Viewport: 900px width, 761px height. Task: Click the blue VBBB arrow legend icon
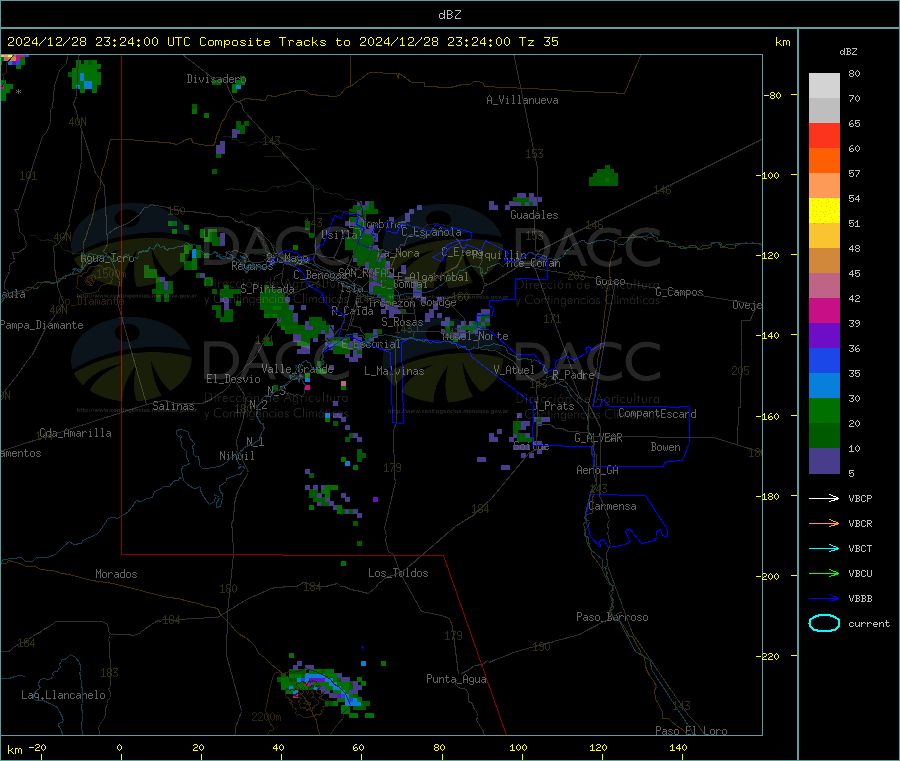tap(824, 599)
